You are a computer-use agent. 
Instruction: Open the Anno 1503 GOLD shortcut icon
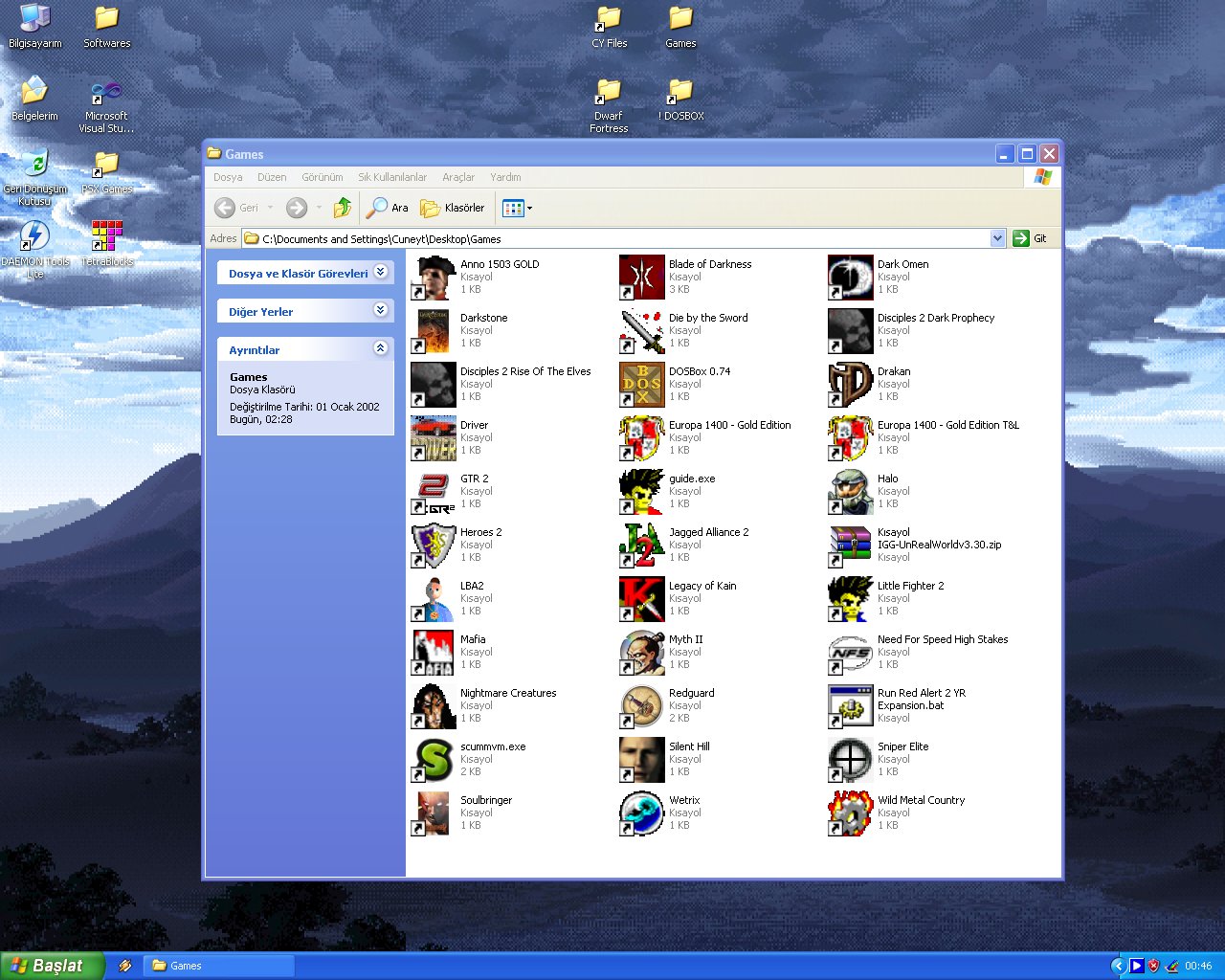point(433,278)
